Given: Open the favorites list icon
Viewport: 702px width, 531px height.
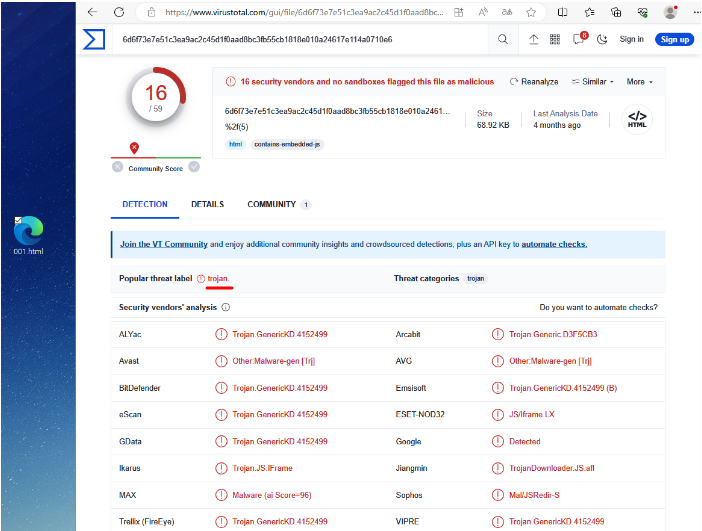Looking at the screenshot, I should tap(590, 13).
